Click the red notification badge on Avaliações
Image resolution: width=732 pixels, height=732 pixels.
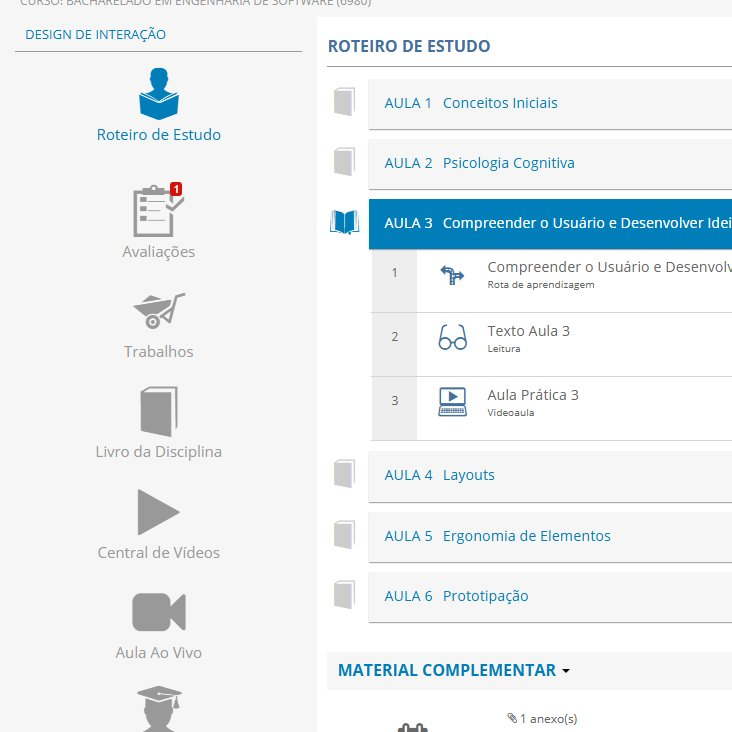click(x=176, y=189)
